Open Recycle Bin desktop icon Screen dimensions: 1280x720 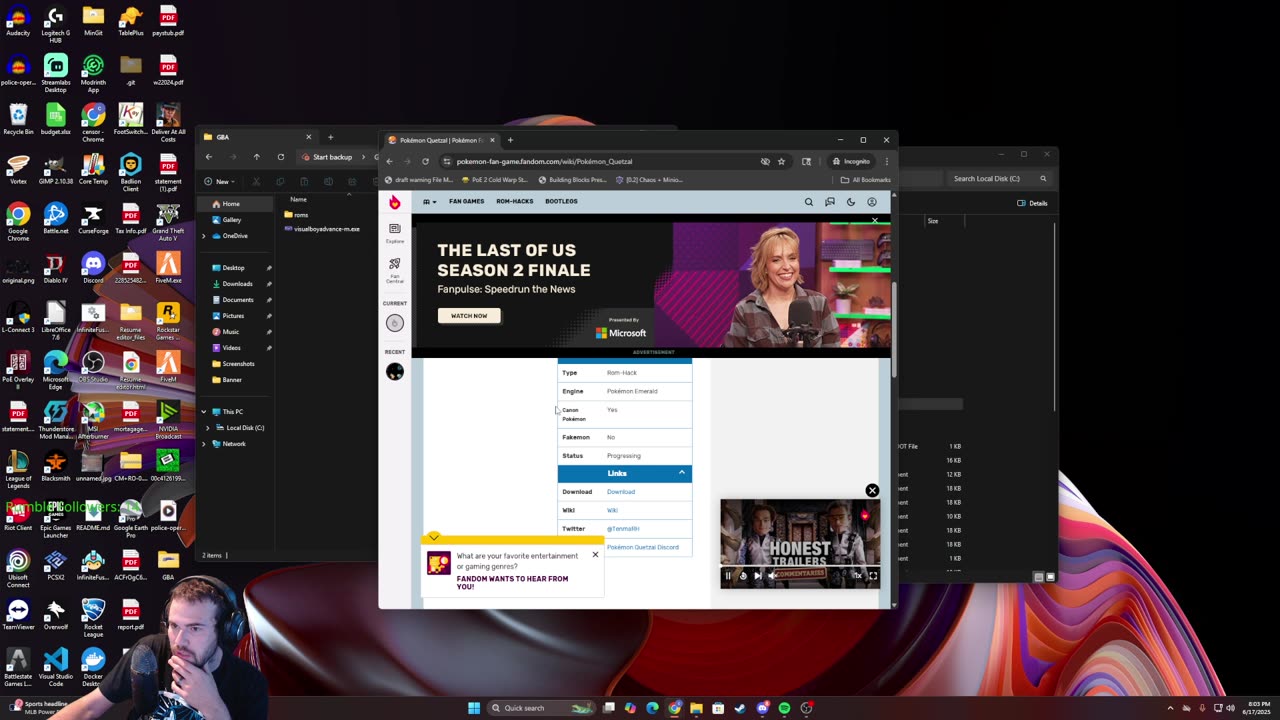[18, 120]
